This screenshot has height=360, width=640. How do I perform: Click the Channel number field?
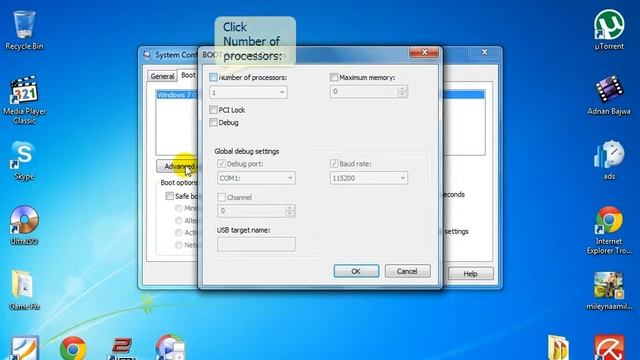pyautogui.click(x=251, y=211)
